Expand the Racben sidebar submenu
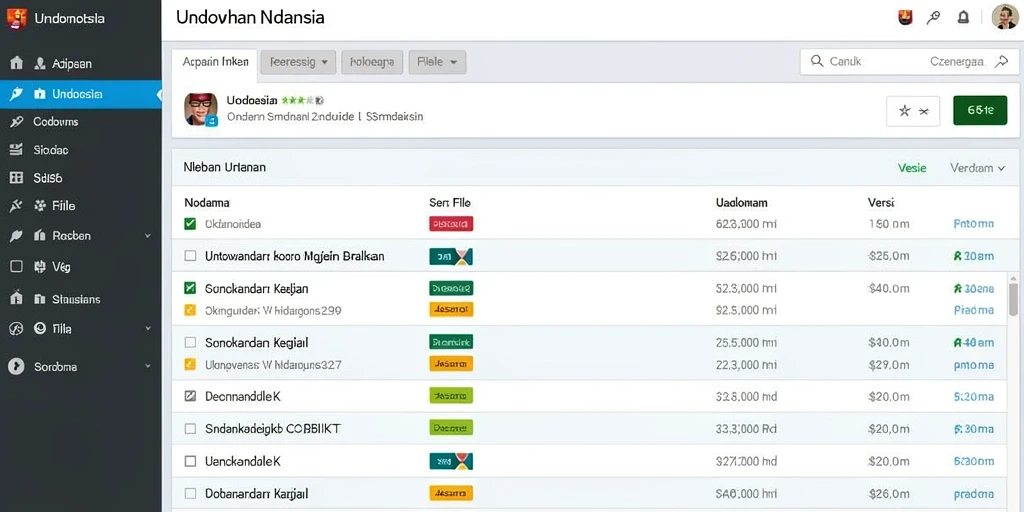The height and width of the screenshot is (512, 1024). [x=148, y=236]
